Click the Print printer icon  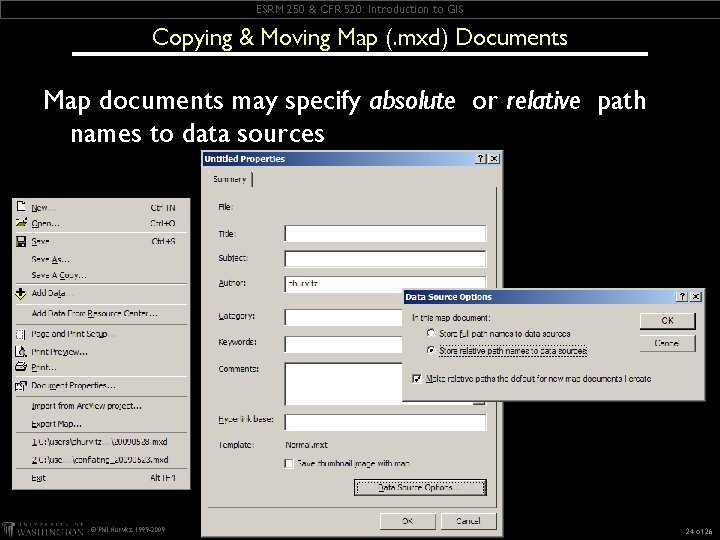pos(21,367)
